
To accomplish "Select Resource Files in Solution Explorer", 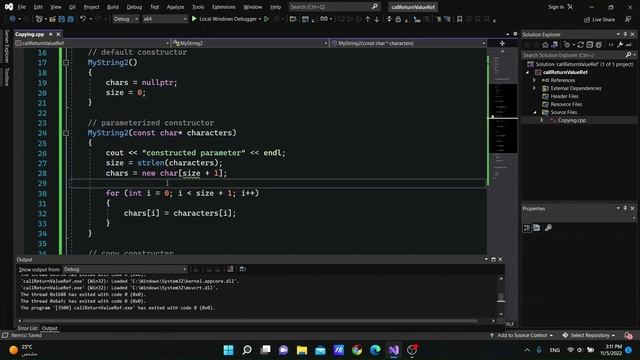I will [566, 104].
